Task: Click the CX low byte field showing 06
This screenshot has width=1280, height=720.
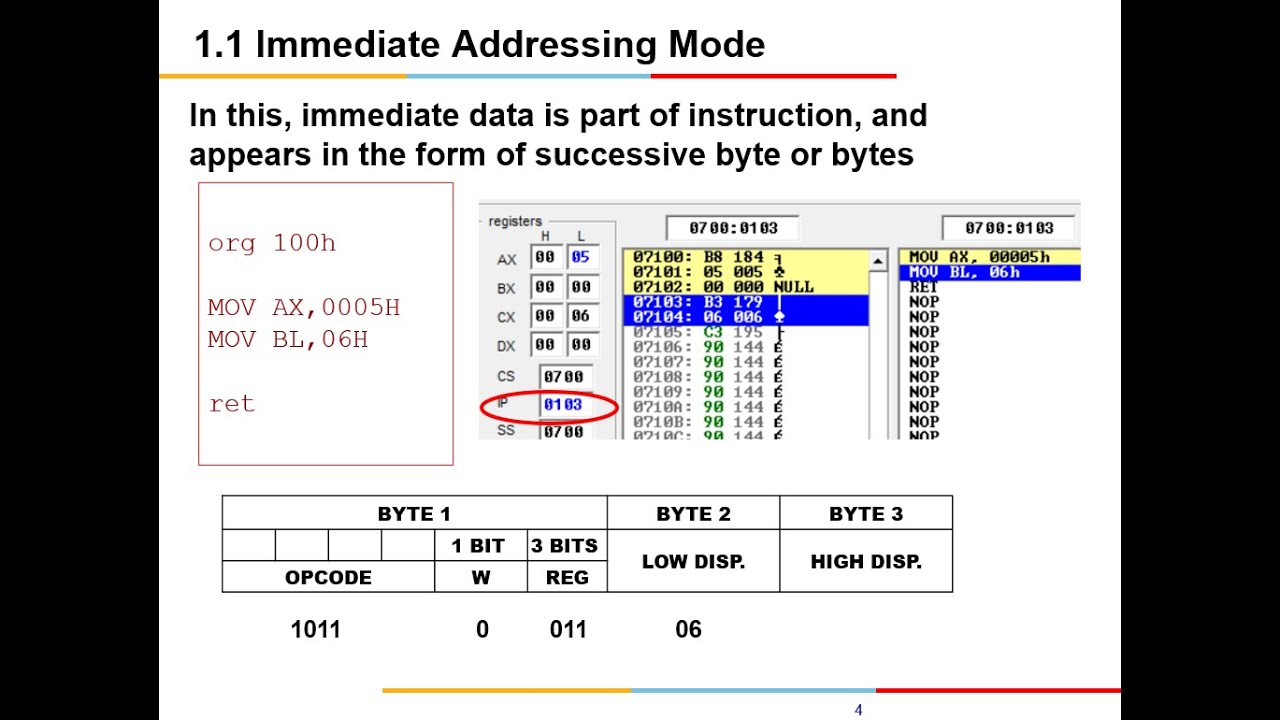Action: pos(581,315)
